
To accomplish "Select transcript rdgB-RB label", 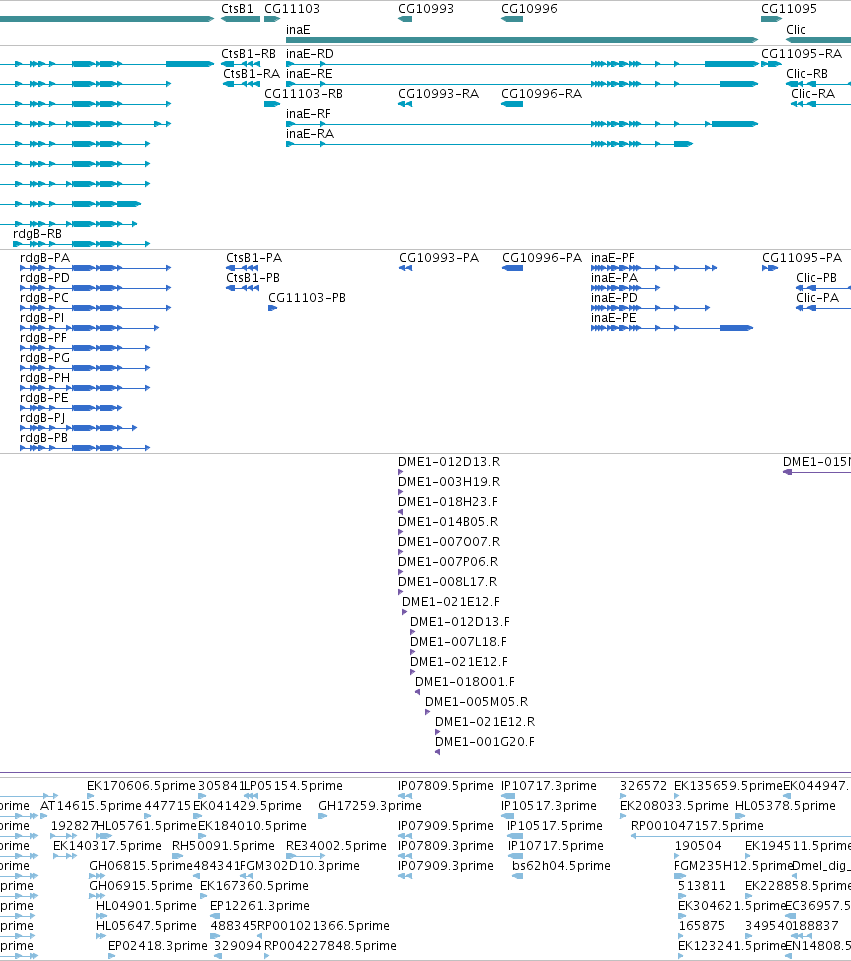I will tap(37, 234).
